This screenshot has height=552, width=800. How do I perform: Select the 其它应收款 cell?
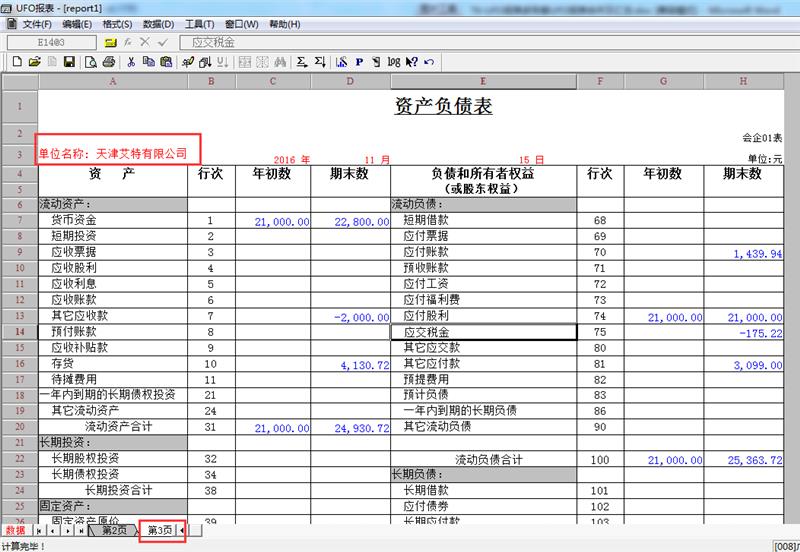pos(113,316)
